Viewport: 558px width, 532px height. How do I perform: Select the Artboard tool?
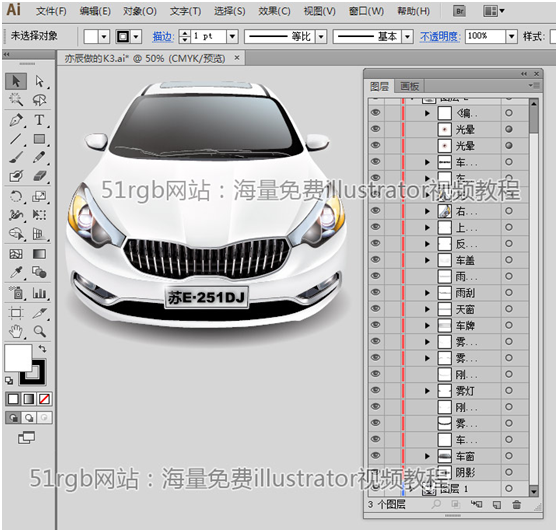click(x=16, y=313)
